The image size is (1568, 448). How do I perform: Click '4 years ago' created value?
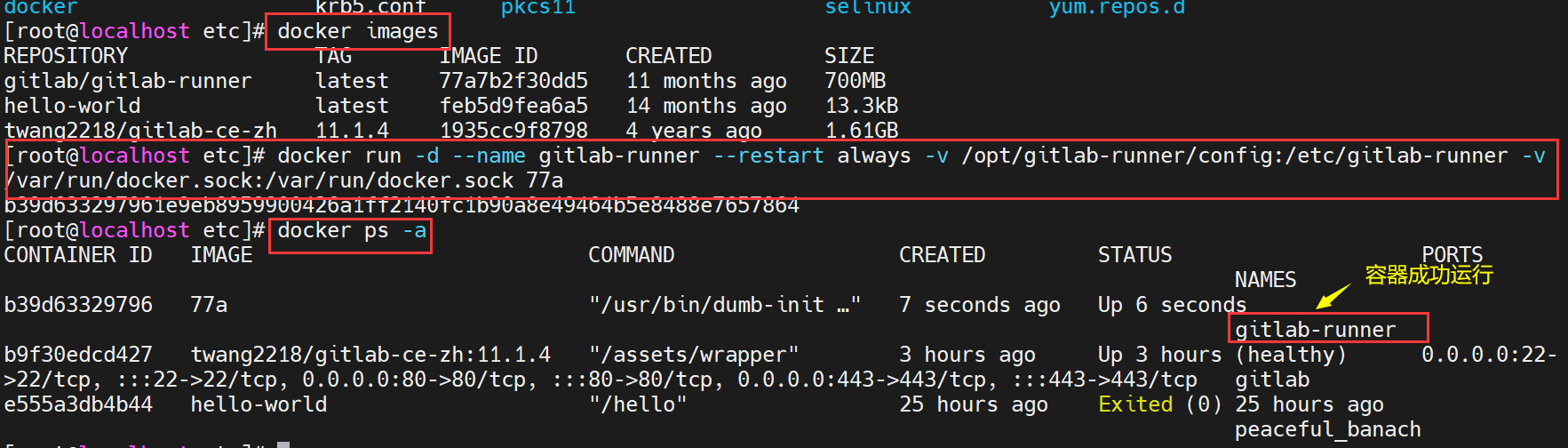[x=694, y=131]
